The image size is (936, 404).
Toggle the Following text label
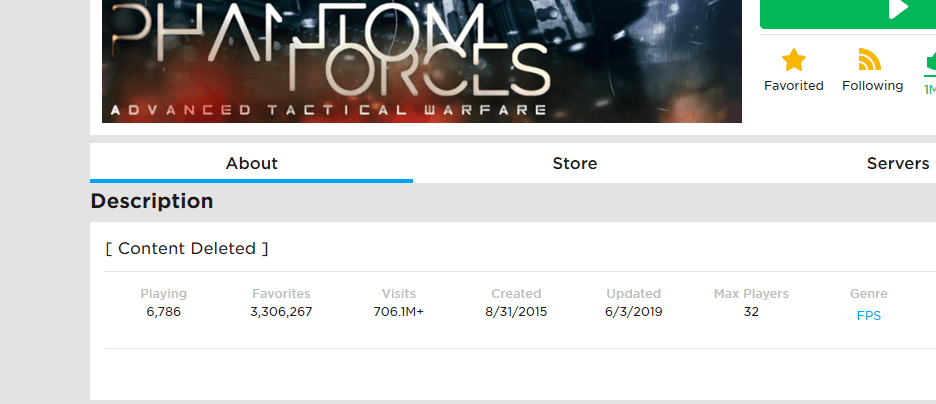(872, 86)
